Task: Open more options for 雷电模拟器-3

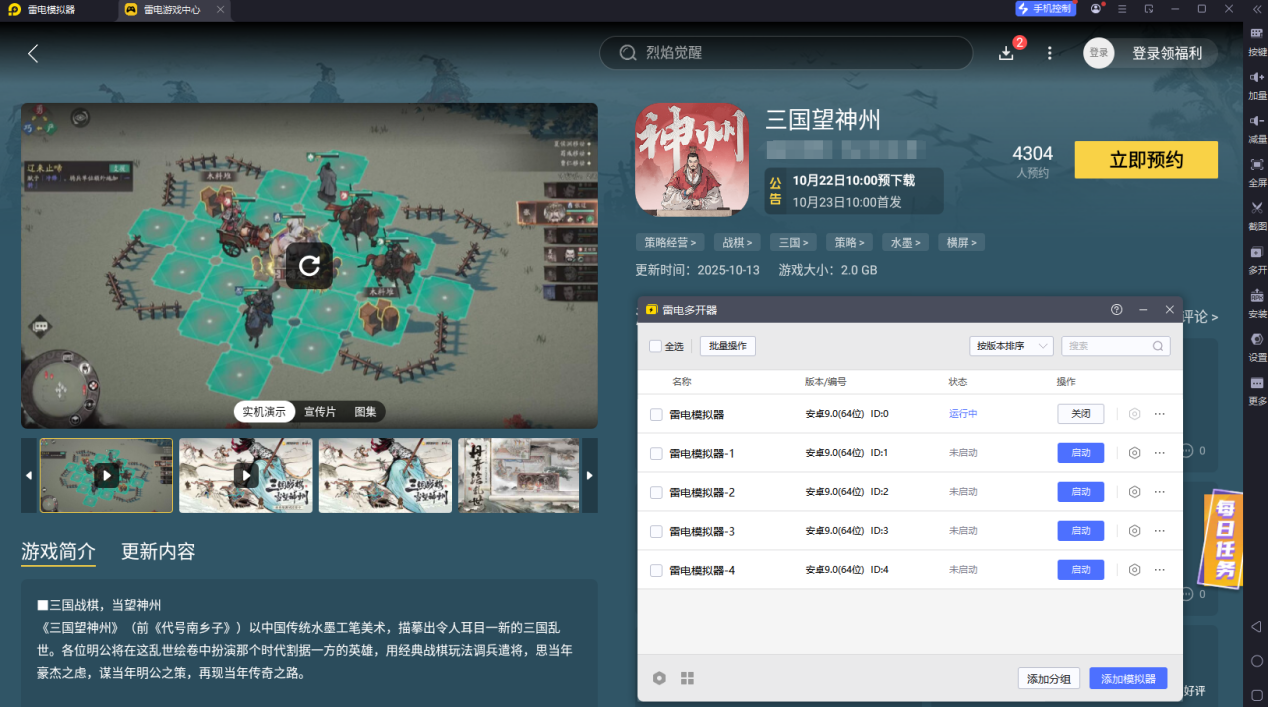Action: click(1160, 531)
